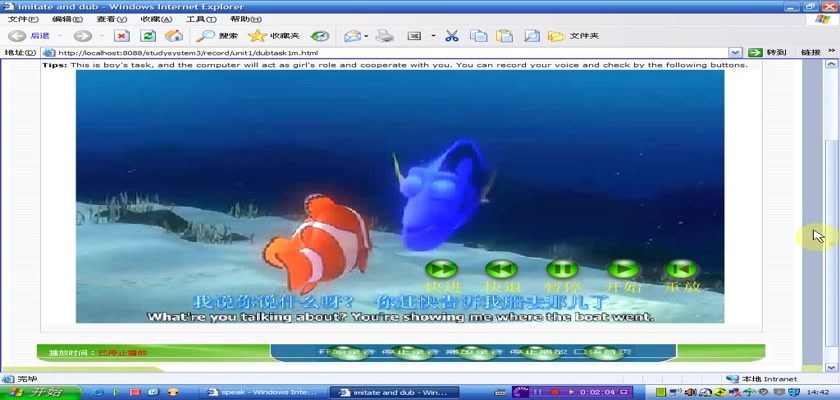The height and width of the screenshot is (400, 840).
Task: Click the rightmost green button in recording bar
Action: point(603,353)
